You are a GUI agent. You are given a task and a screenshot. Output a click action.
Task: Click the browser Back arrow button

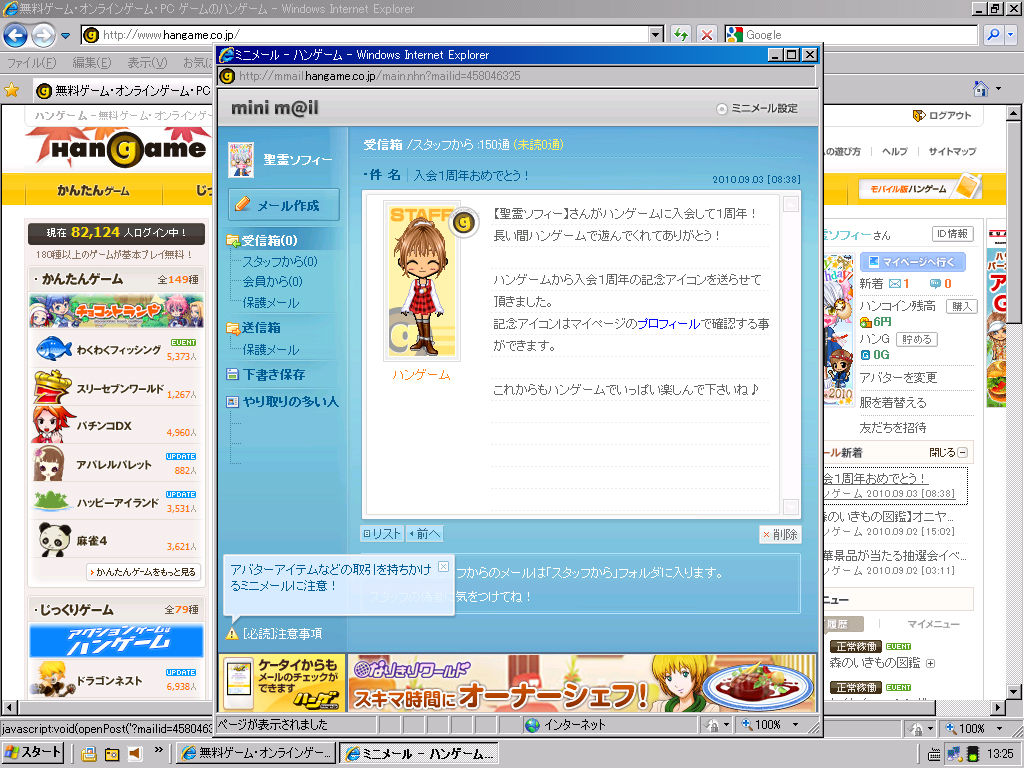click(15, 35)
